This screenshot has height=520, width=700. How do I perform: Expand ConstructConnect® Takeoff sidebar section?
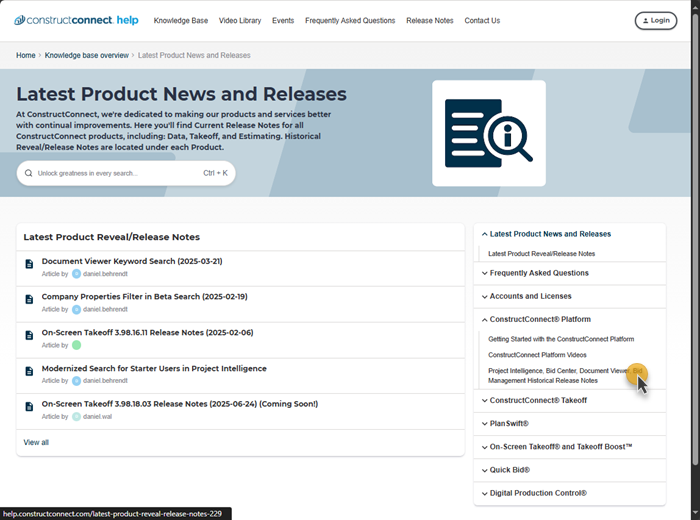[x=484, y=400]
